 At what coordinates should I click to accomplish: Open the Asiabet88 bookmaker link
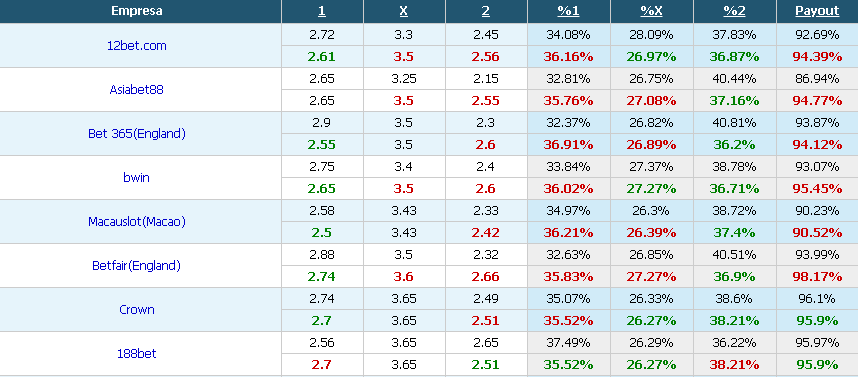pos(137,90)
